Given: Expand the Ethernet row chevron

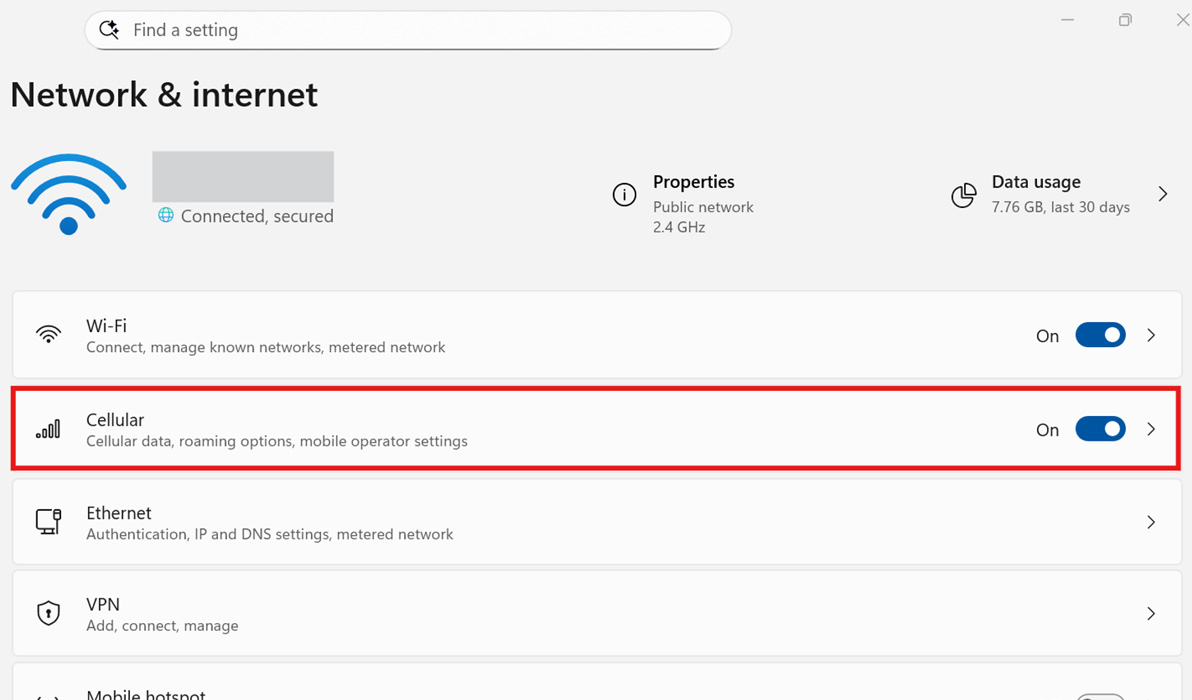Looking at the screenshot, I should pyautogui.click(x=1151, y=522).
